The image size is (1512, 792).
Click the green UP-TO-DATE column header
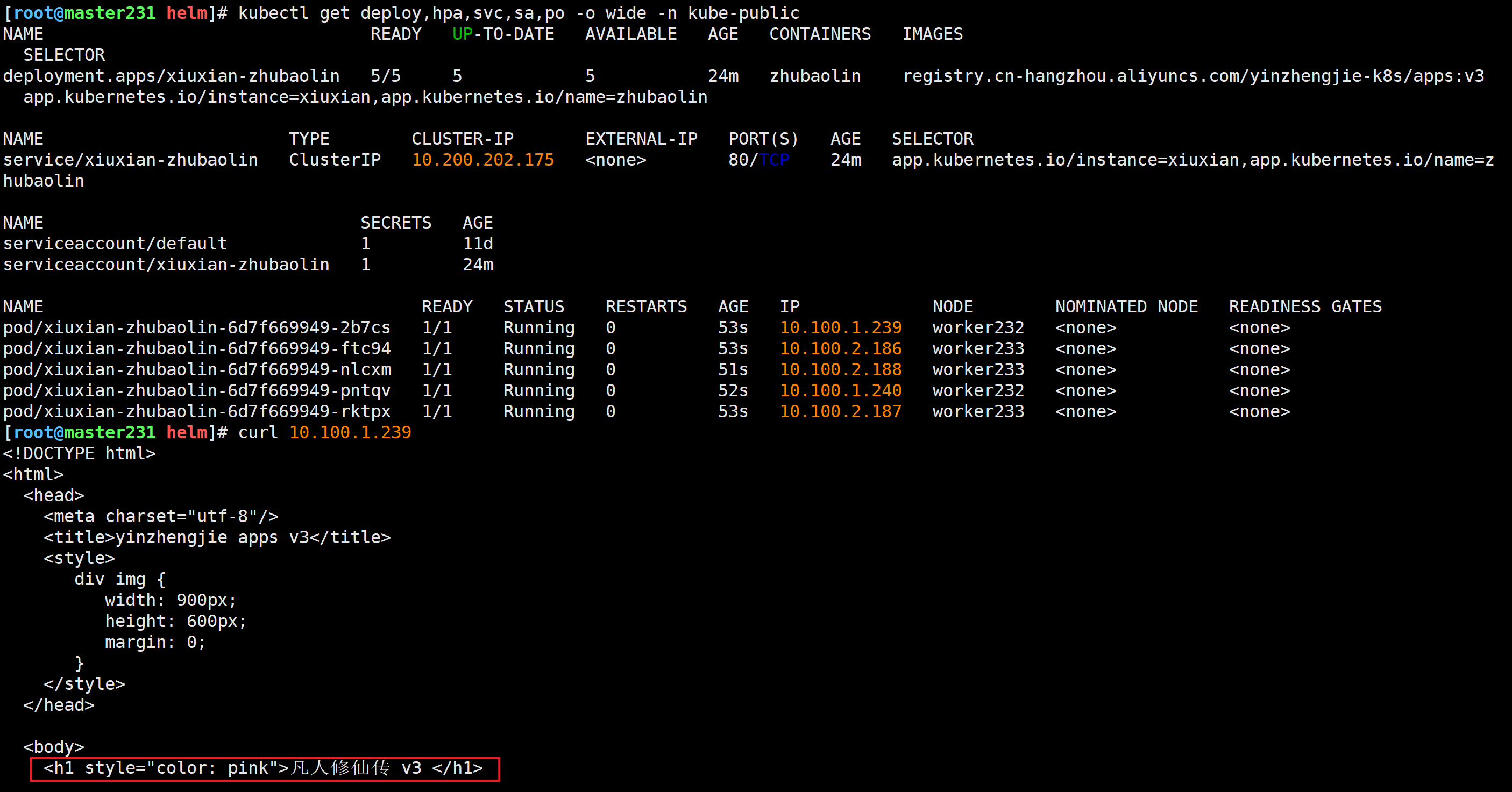coord(503,34)
